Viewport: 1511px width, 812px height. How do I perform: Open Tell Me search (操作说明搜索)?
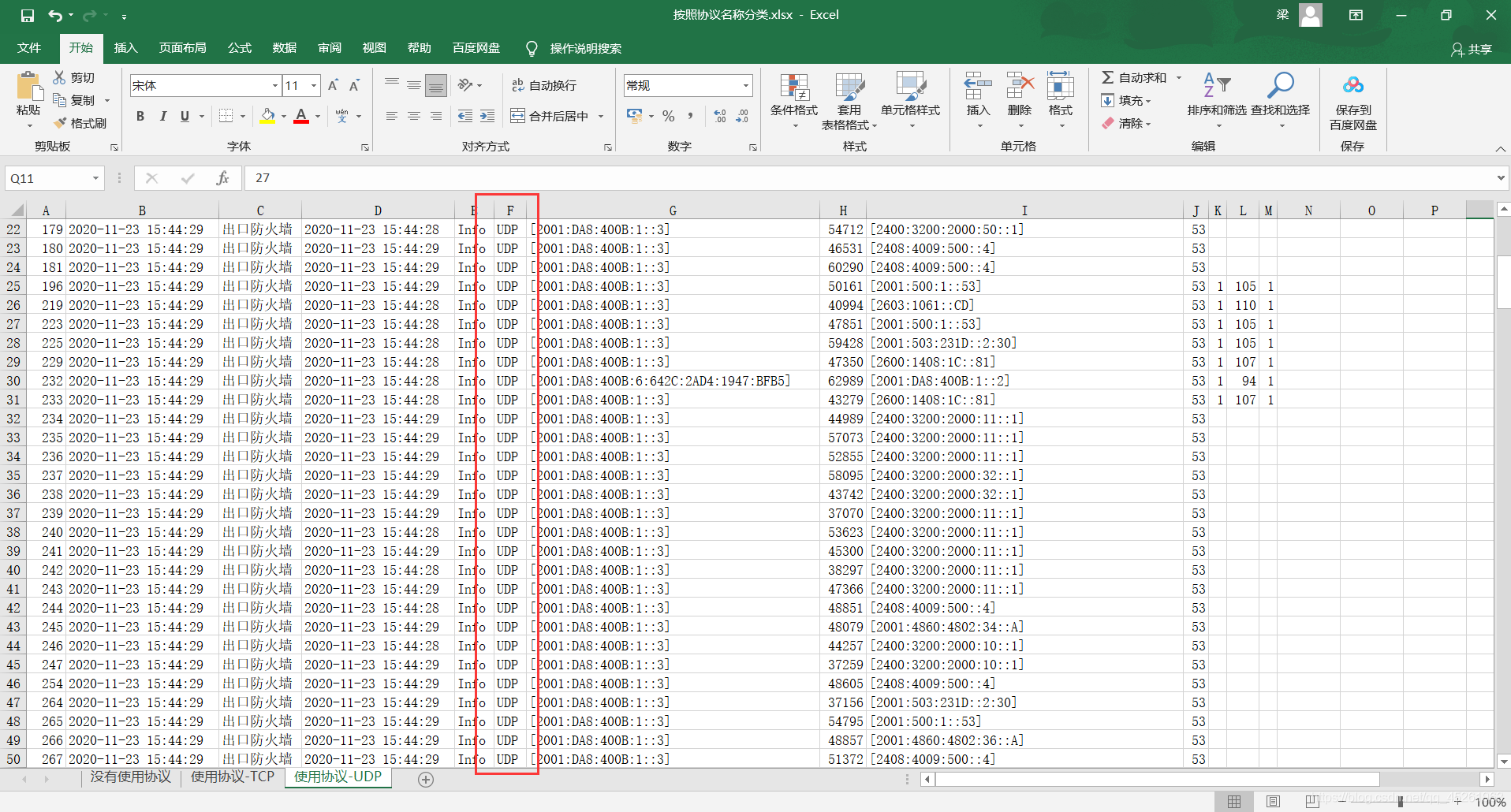(574, 48)
